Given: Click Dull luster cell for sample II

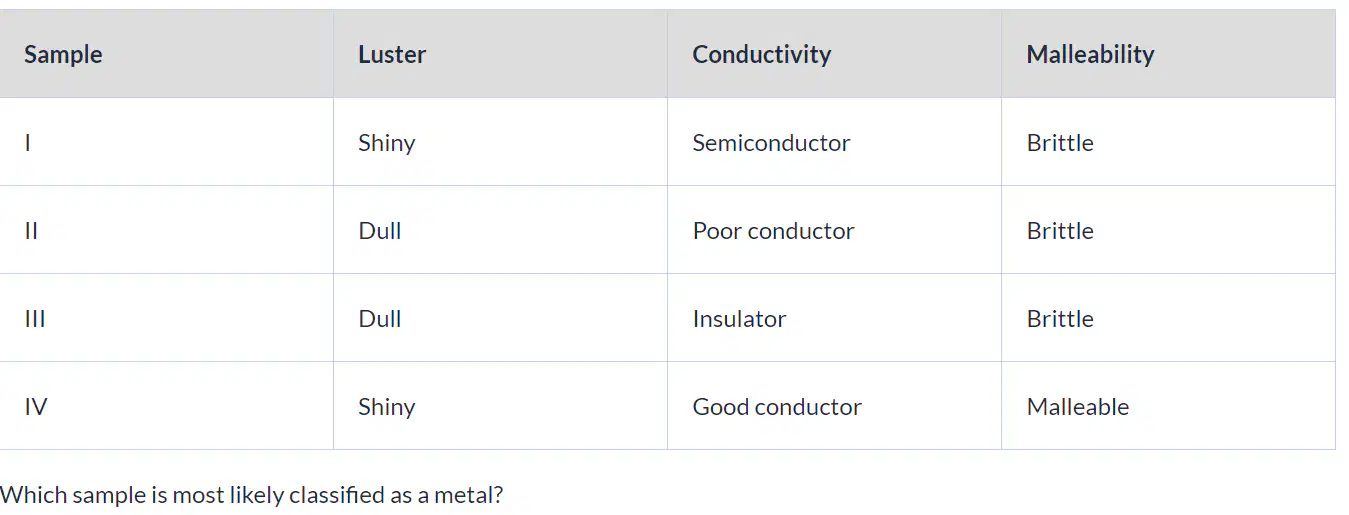Looking at the screenshot, I should click(x=380, y=231).
